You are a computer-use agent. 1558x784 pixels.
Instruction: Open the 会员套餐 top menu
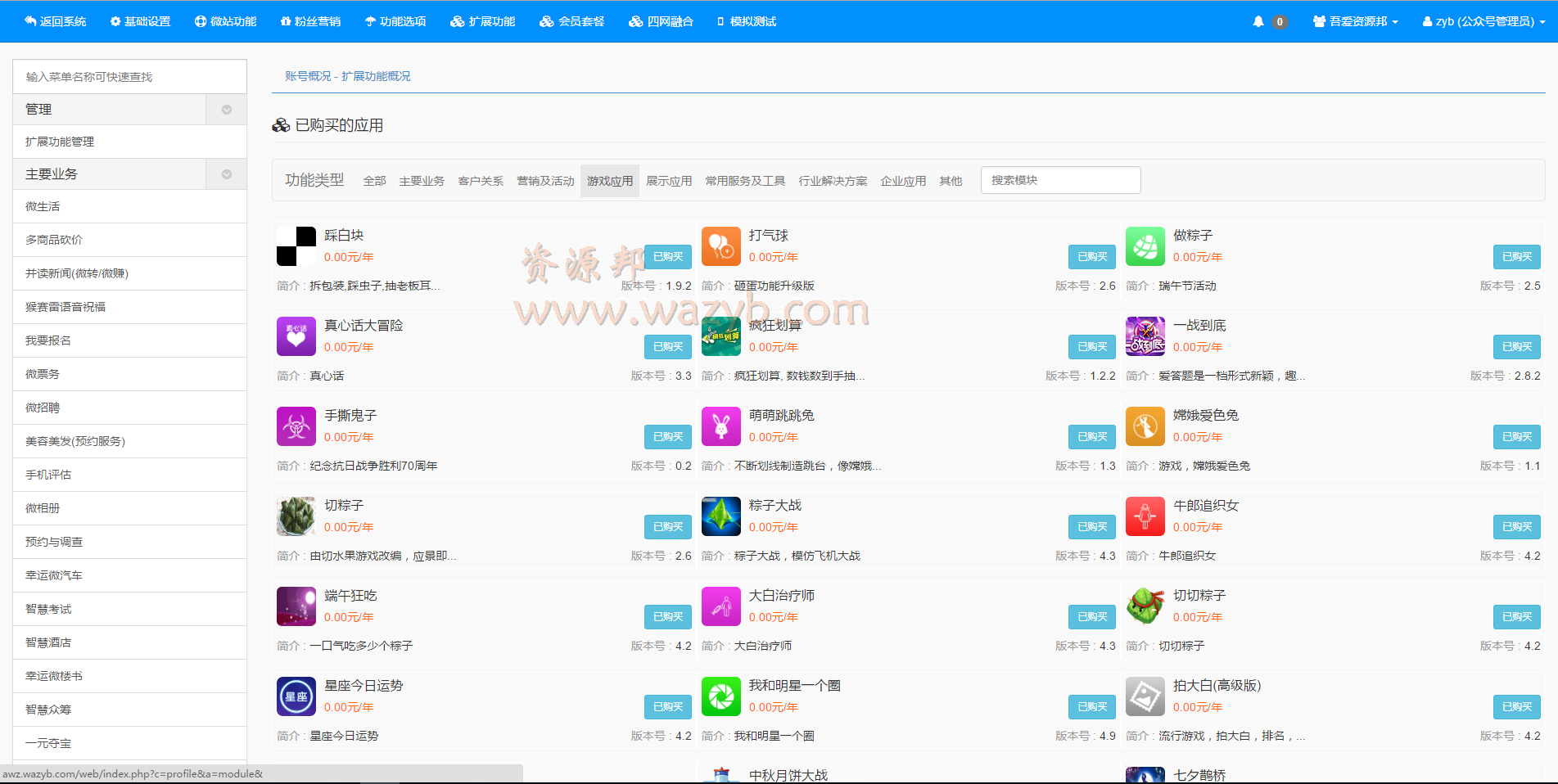pos(571,21)
